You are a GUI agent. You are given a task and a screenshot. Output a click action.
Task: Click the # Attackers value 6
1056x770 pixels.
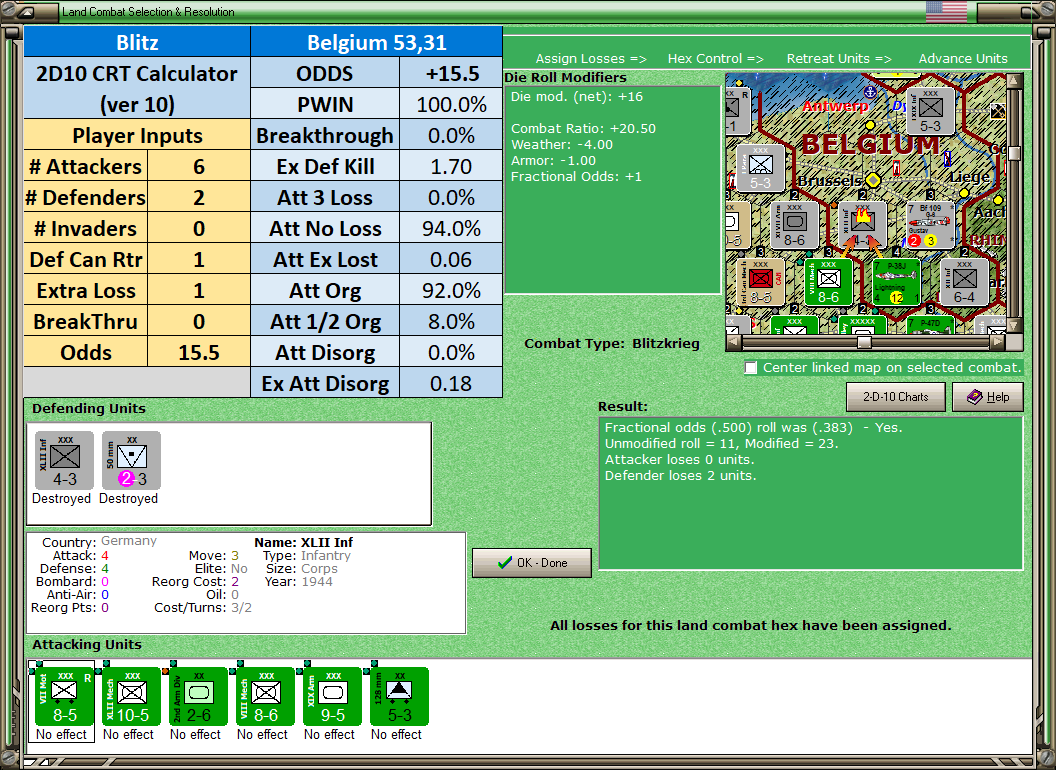[199, 166]
